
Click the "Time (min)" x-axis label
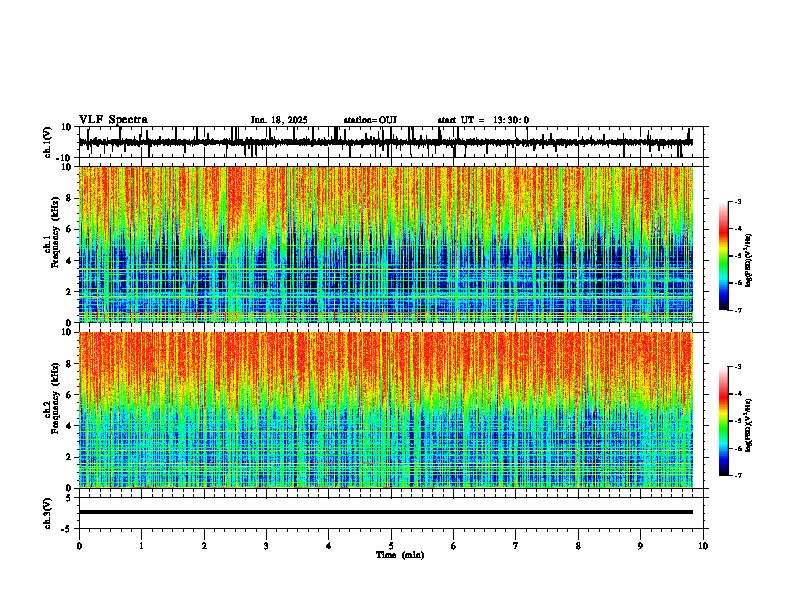[x=400, y=555]
